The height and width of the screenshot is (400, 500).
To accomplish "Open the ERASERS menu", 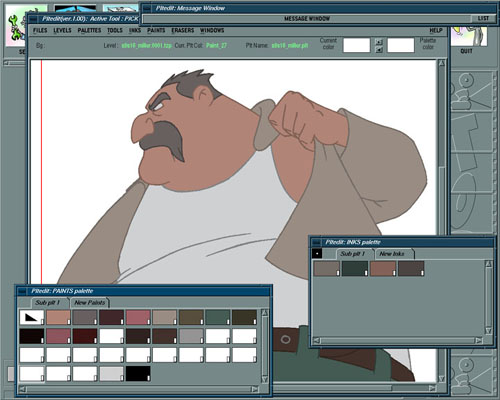I will click(x=182, y=30).
